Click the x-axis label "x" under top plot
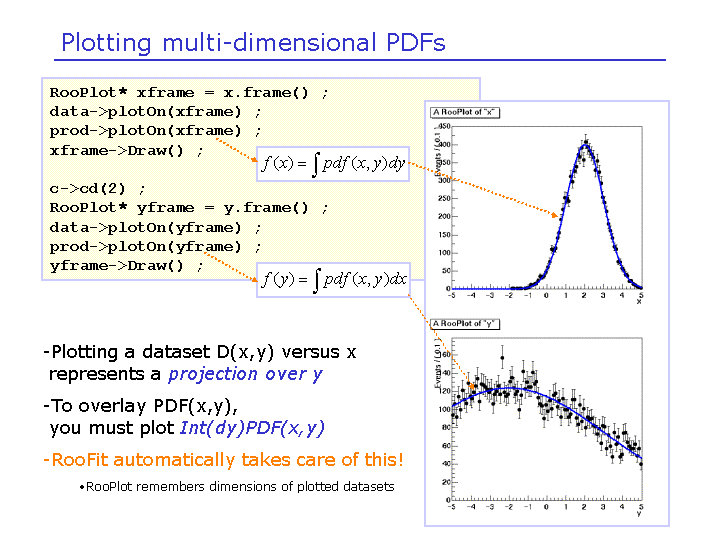Image resolution: width=720 pixels, height=540 pixels. tap(639, 302)
